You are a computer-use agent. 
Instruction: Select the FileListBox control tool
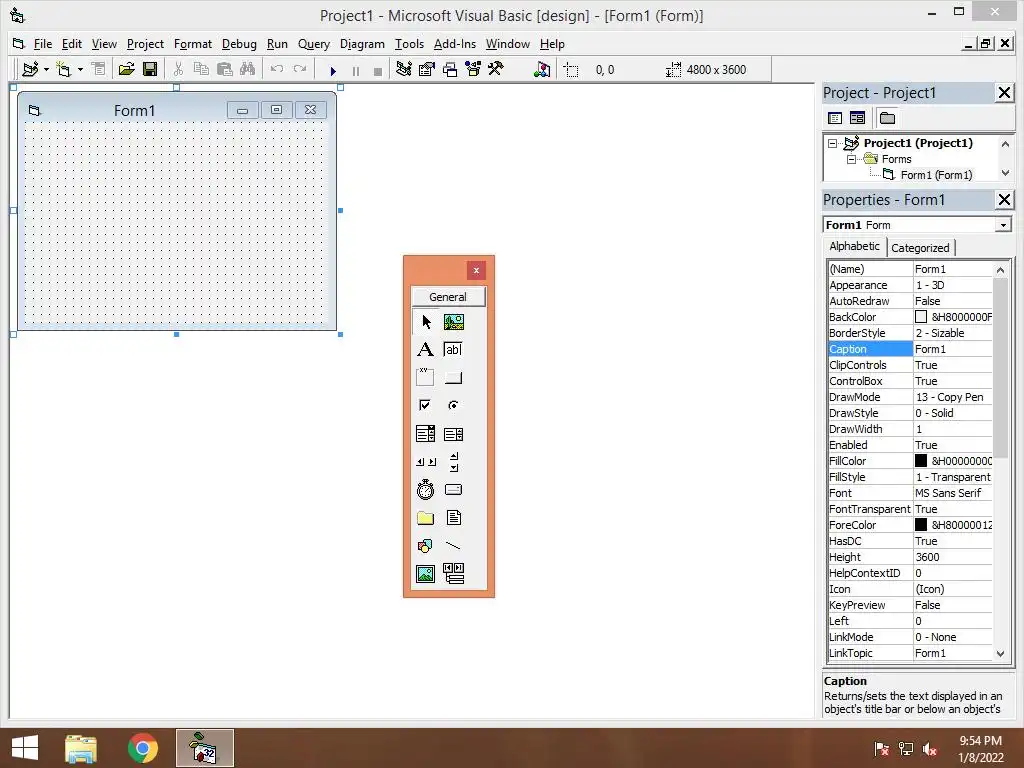pos(453,518)
